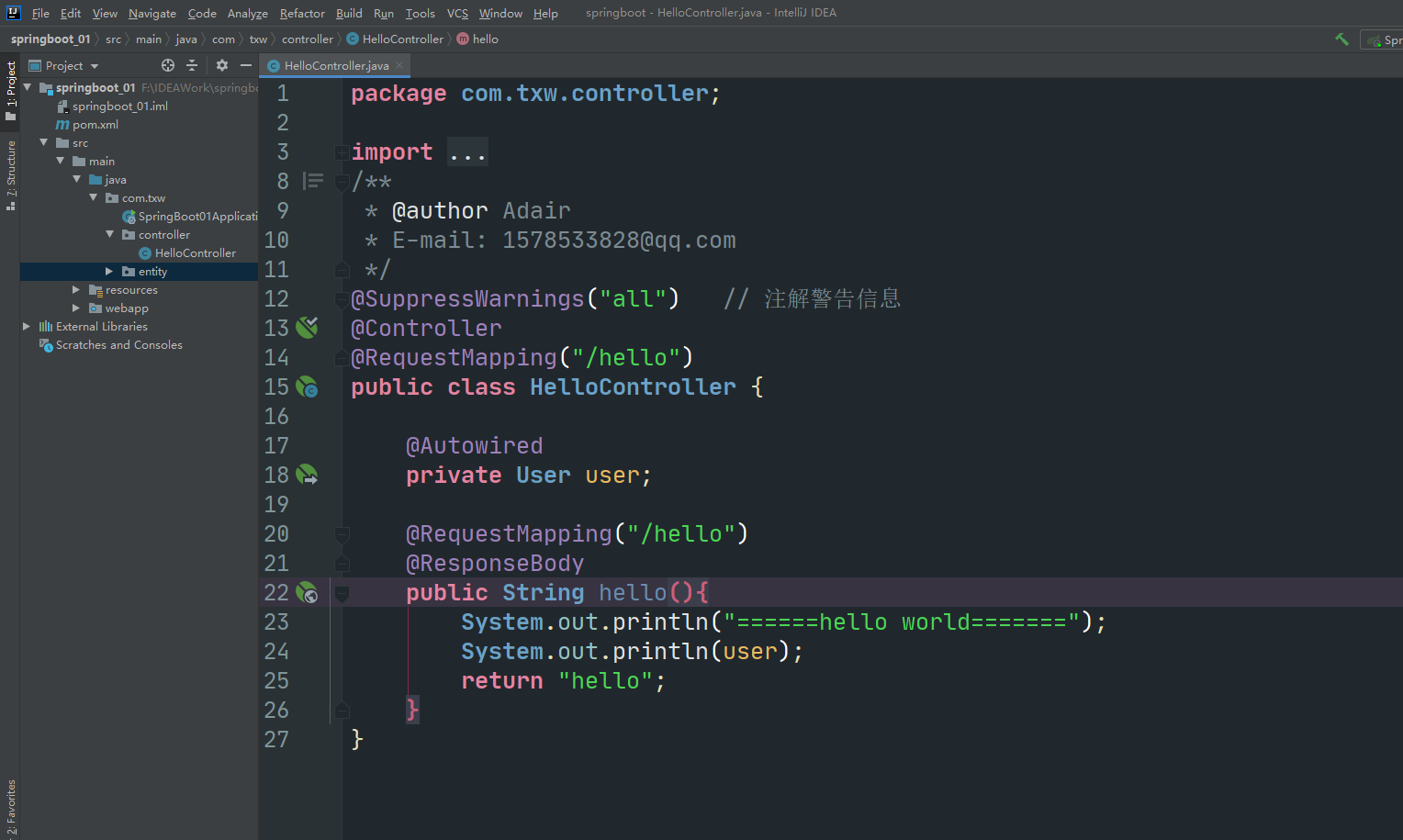Open the Edit menu
The height and width of the screenshot is (840, 1403).
[x=71, y=13]
